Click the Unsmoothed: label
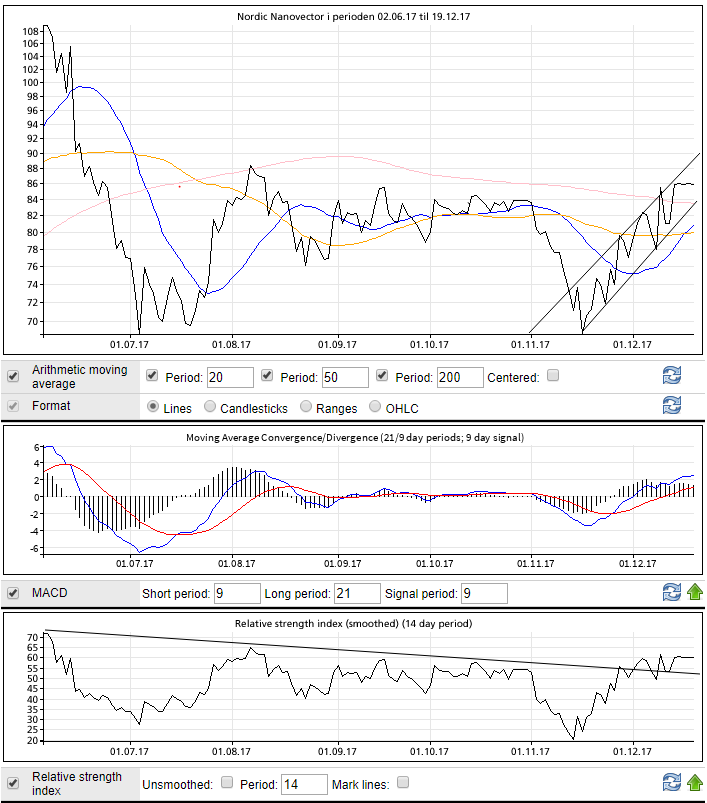Image resolution: width=707 pixels, height=803 pixels. click(177, 785)
